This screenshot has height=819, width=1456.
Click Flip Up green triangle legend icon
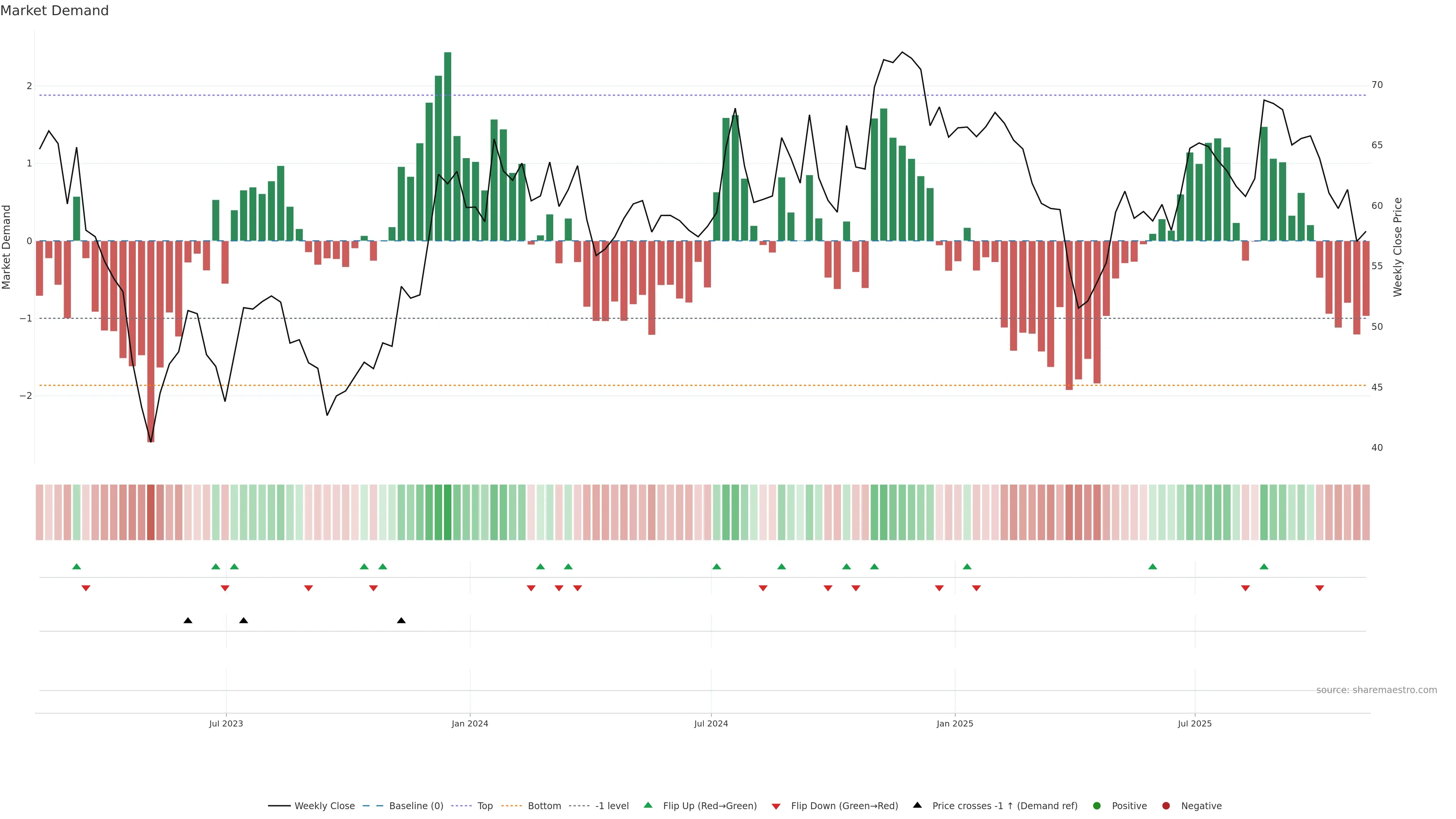[648, 805]
